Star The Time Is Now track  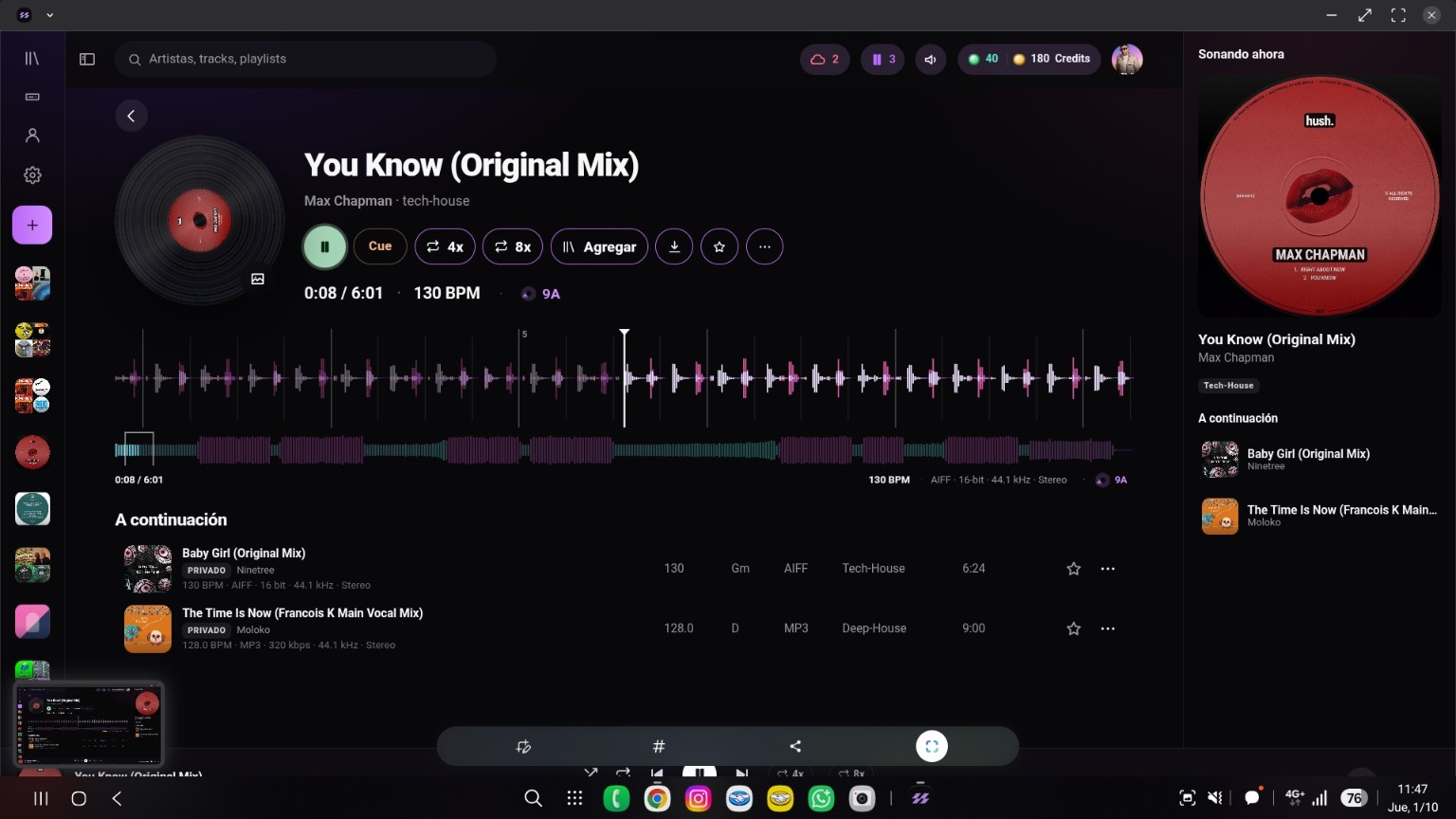(x=1074, y=628)
